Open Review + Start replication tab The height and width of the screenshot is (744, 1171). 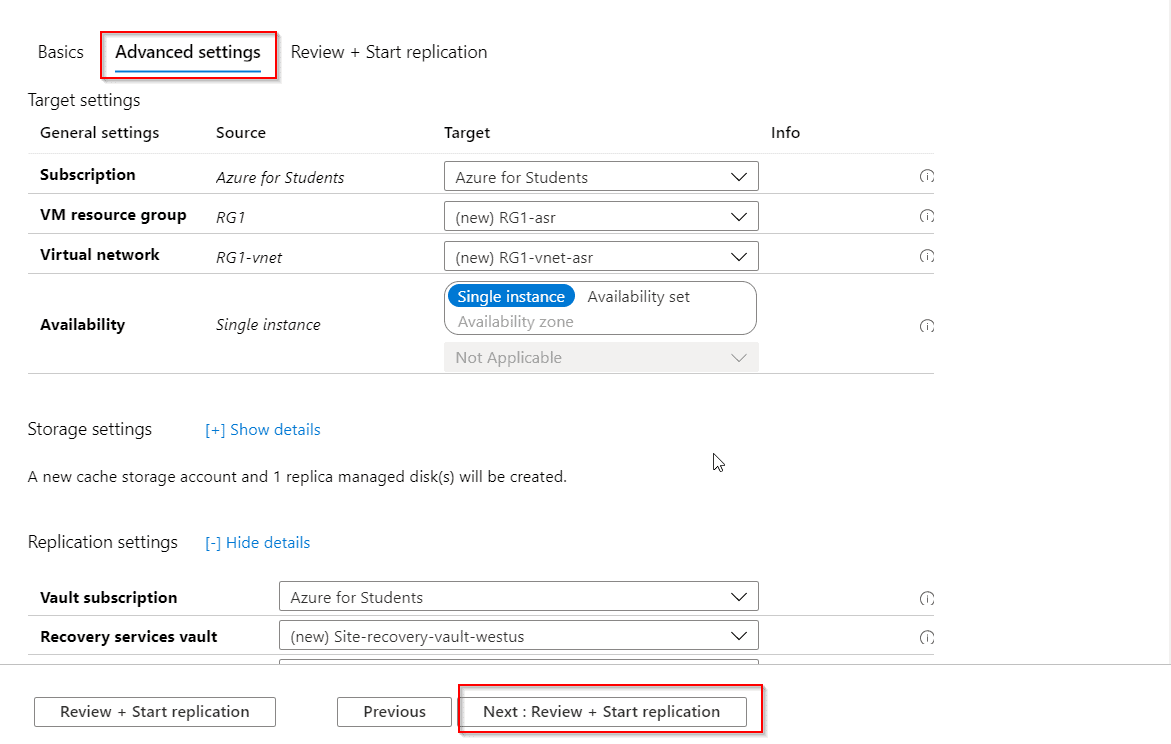pyautogui.click(x=389, y=52)
